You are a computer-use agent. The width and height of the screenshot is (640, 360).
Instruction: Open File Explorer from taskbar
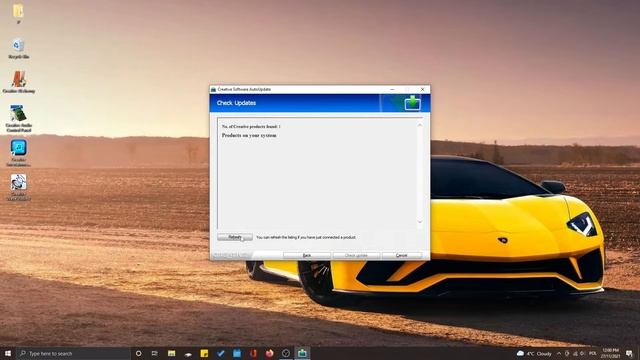point(171,353)
